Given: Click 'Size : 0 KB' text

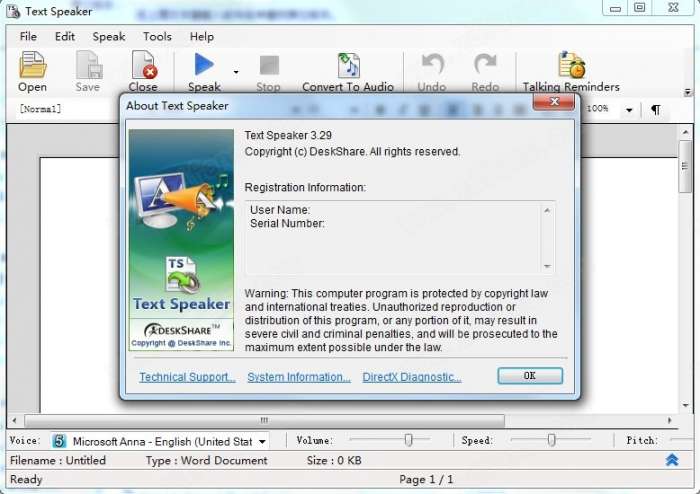Looking at the screenshot, I should pos(334,460).
